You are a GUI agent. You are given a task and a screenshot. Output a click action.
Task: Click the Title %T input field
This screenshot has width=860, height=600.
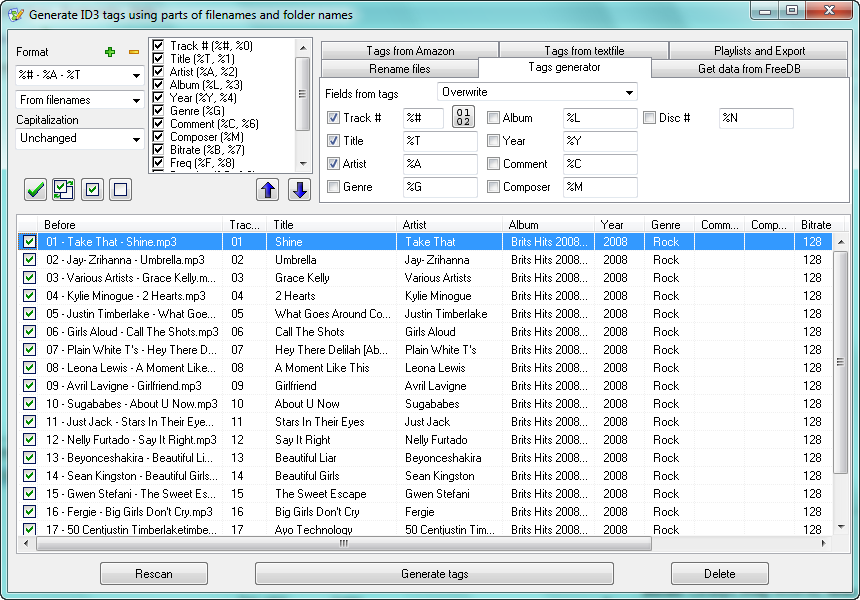pyautogui.click(x=440, y=141)
